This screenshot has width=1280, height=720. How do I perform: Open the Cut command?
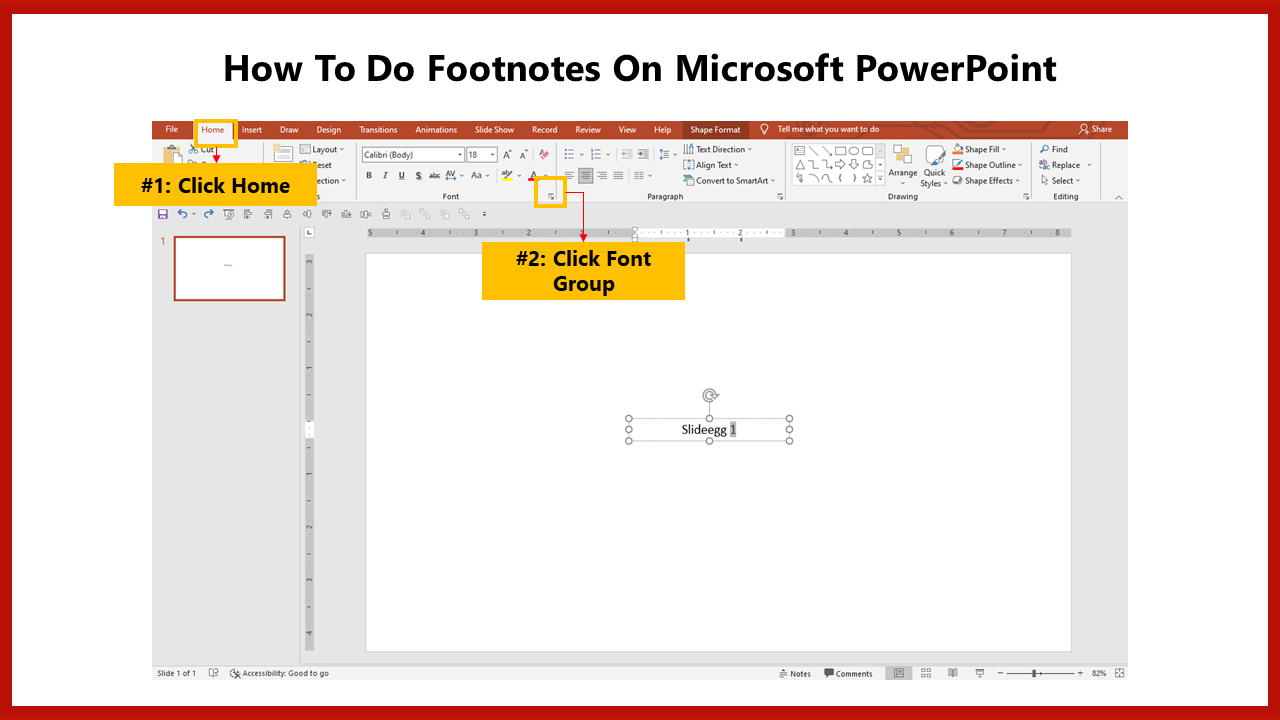(201, 150)
